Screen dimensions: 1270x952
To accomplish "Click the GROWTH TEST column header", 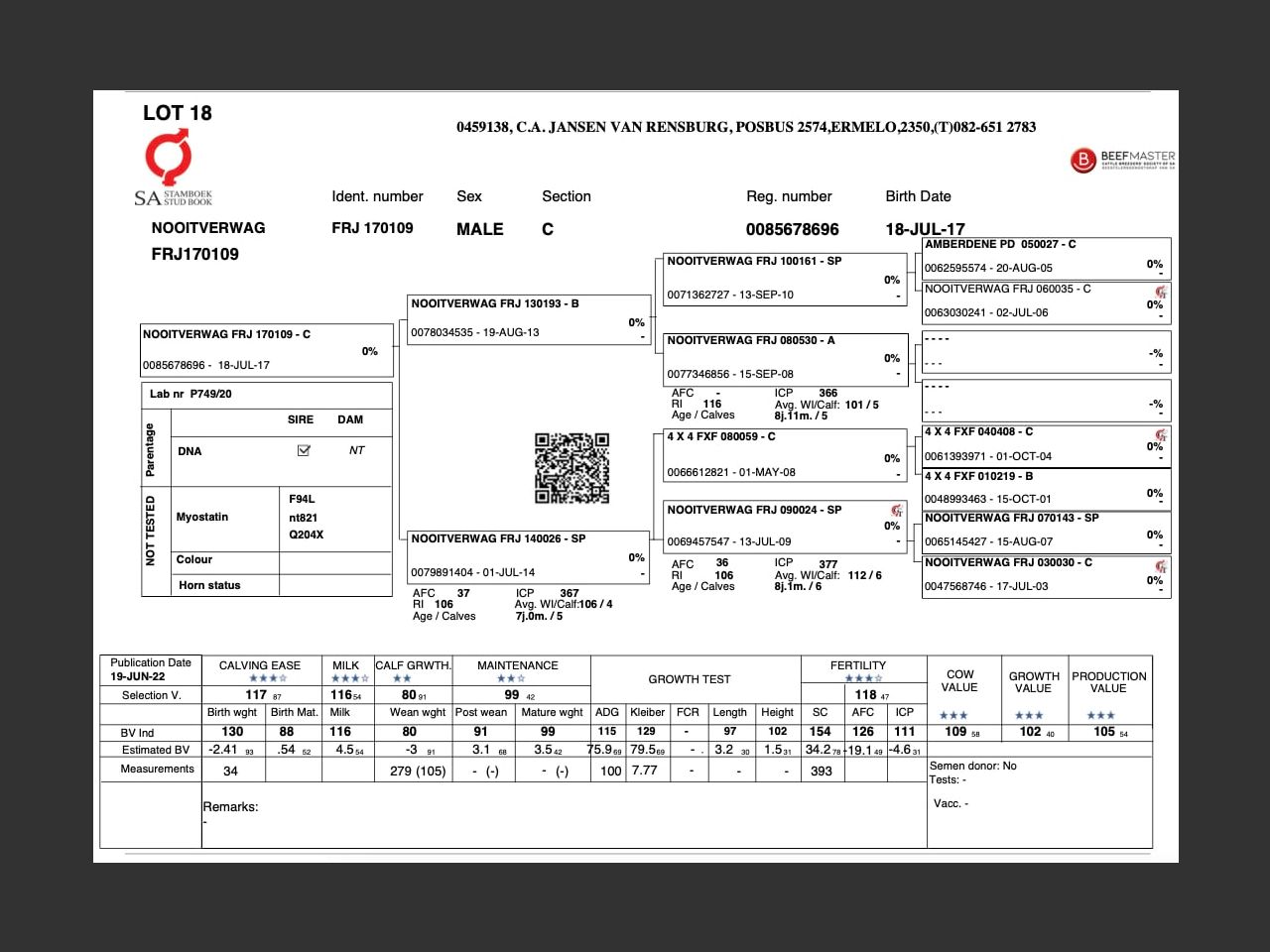I will tap(690, 679).
